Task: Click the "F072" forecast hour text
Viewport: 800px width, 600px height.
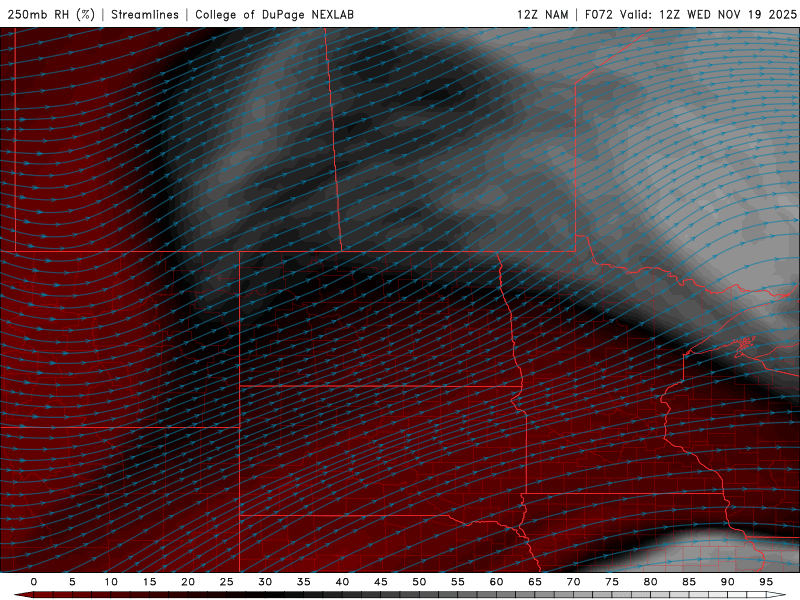Action: click(599, 14)
